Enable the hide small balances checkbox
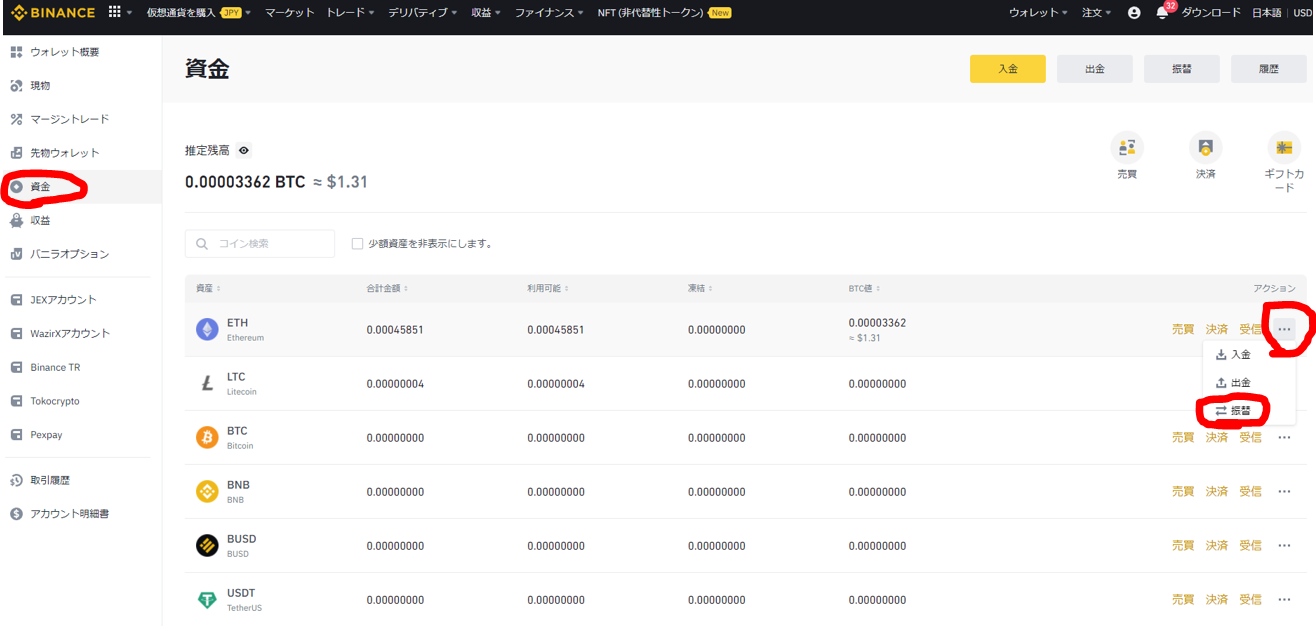This screenshot has height=626, width=1316. tap(357, 243)
